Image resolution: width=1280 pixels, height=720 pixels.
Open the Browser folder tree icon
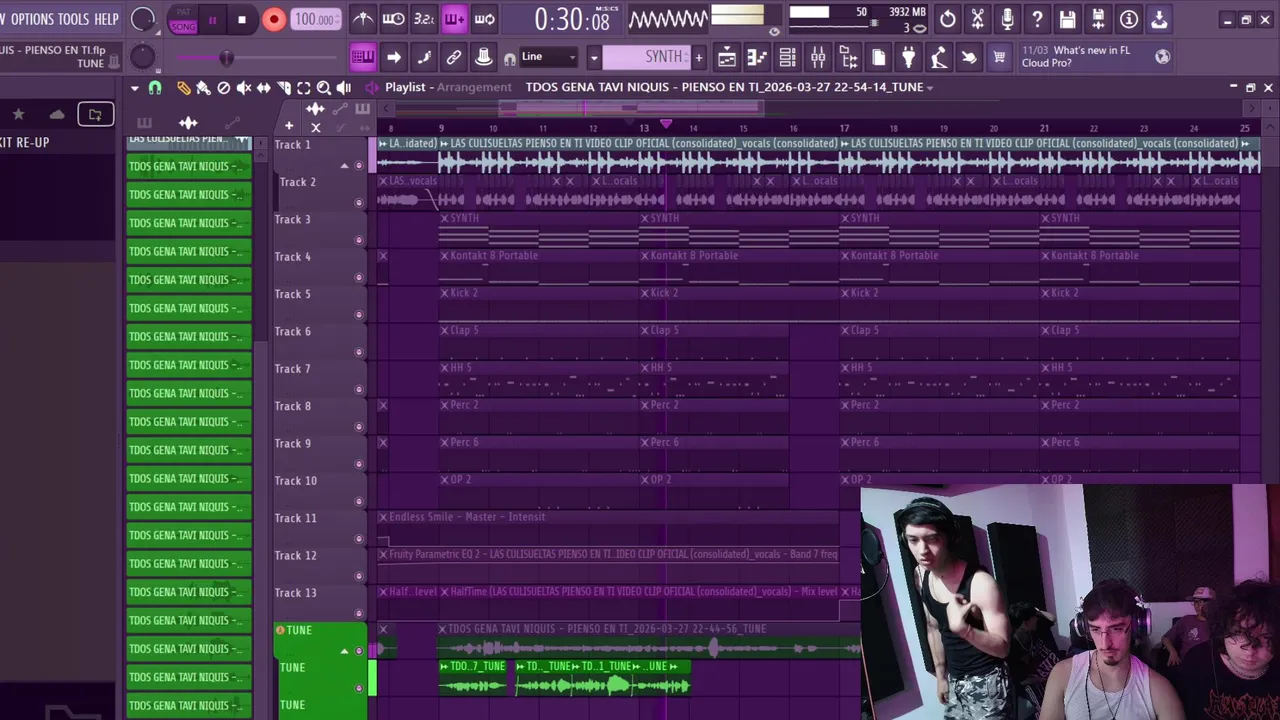tap(848, 57)
